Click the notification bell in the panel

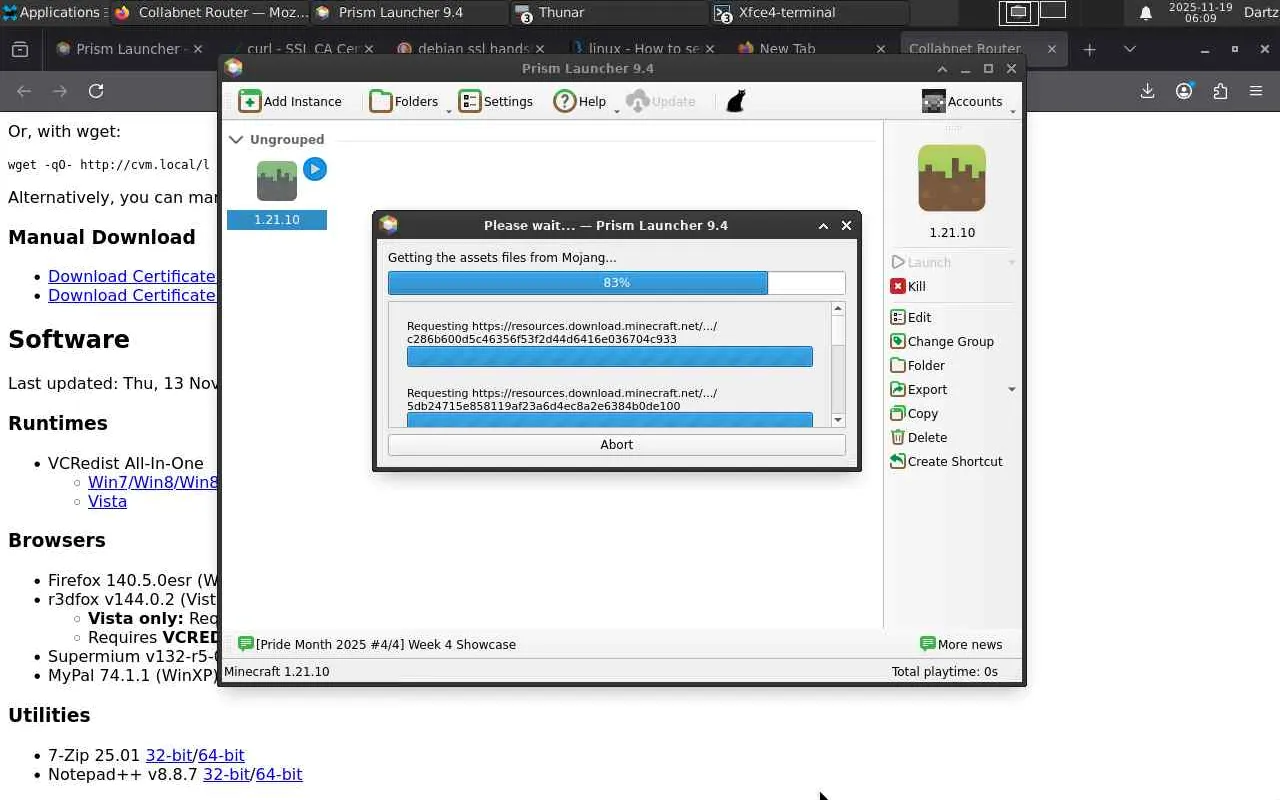click(1146, 13)
